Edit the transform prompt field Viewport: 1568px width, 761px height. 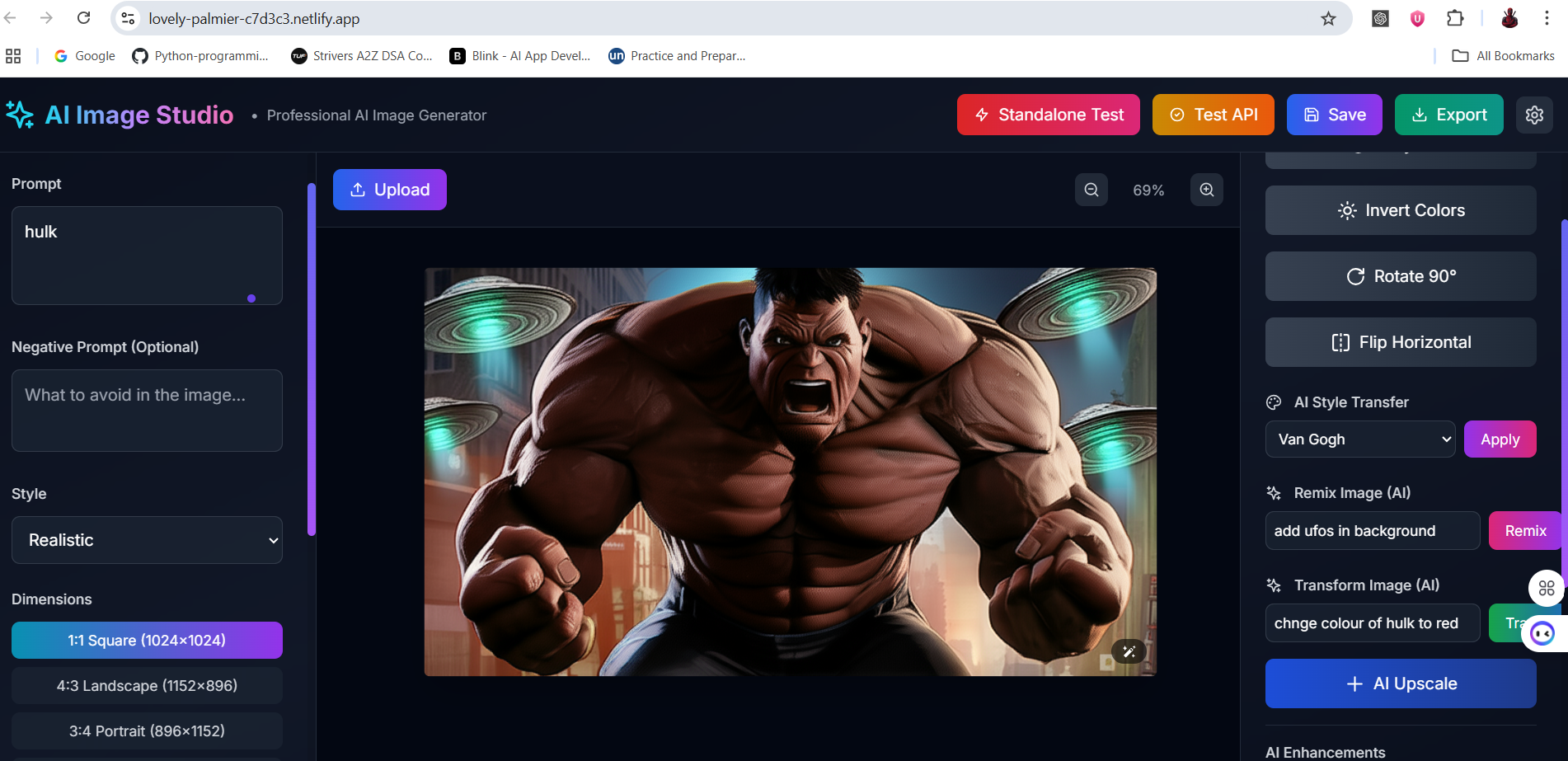coord(1373,622)
